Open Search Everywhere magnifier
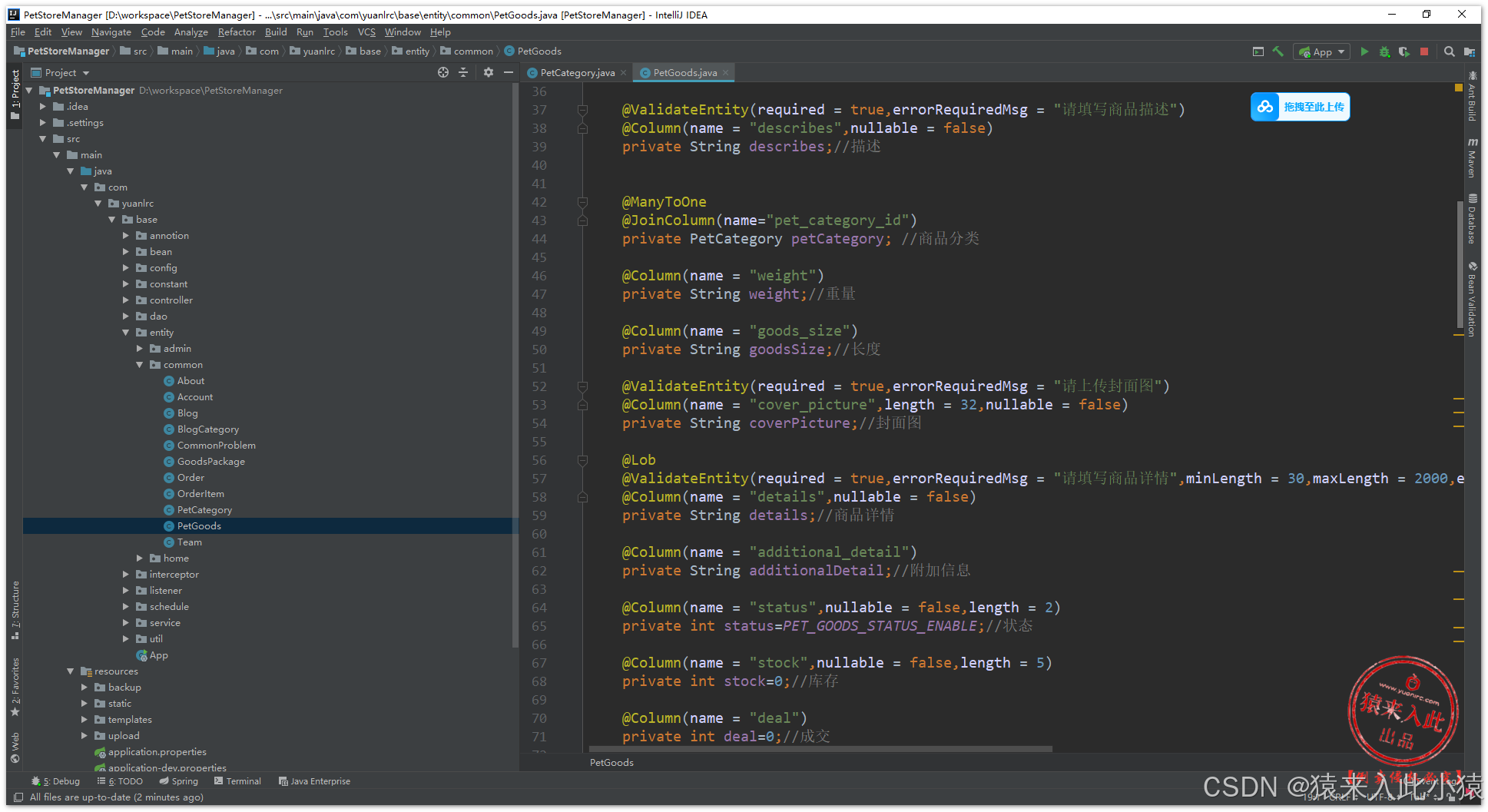This screenshot has height=812, width=1488. pos(1449,51)
